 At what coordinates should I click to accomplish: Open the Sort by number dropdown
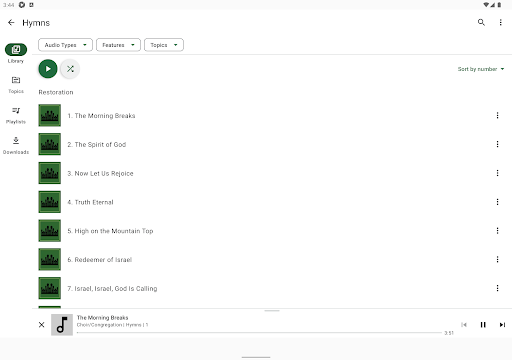(481, 69)
